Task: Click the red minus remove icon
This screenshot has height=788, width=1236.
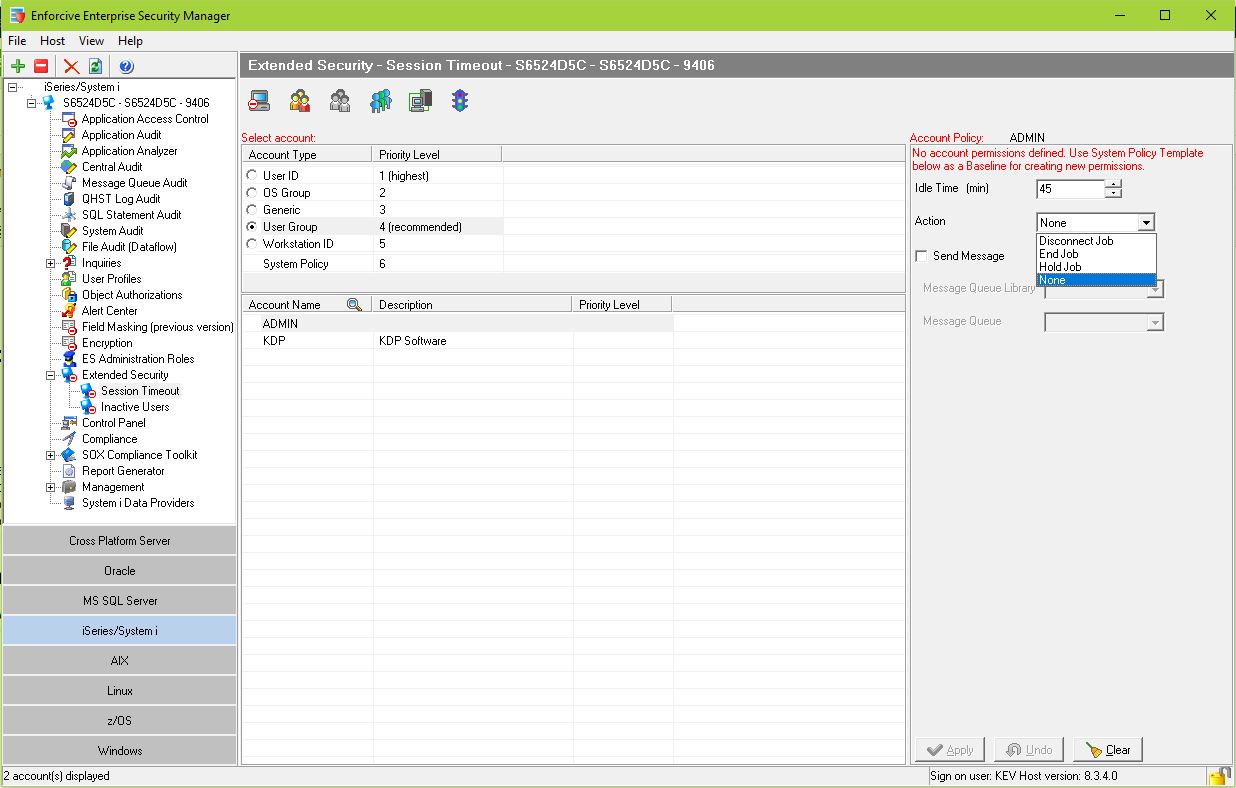Action: [x=41, y=66]
